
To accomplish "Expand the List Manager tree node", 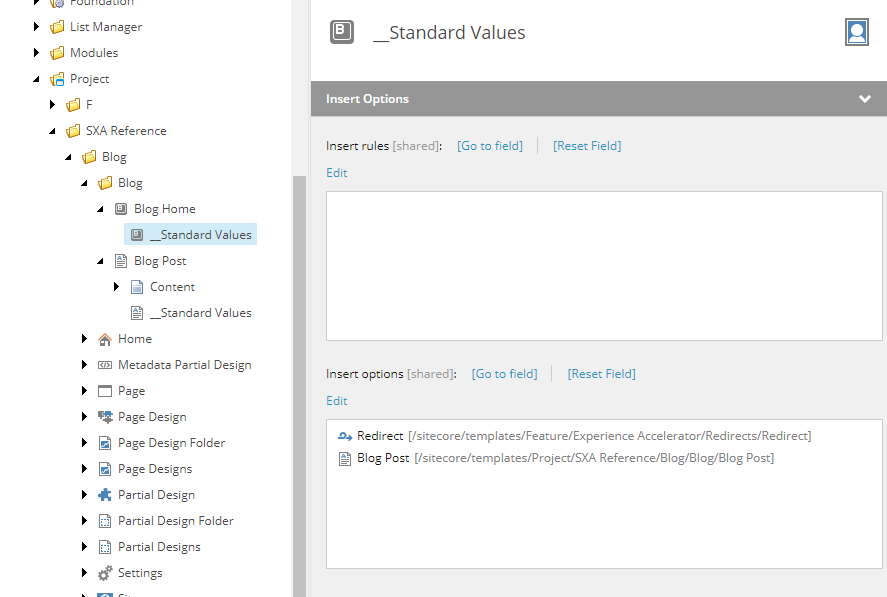I will coord(36,27).
